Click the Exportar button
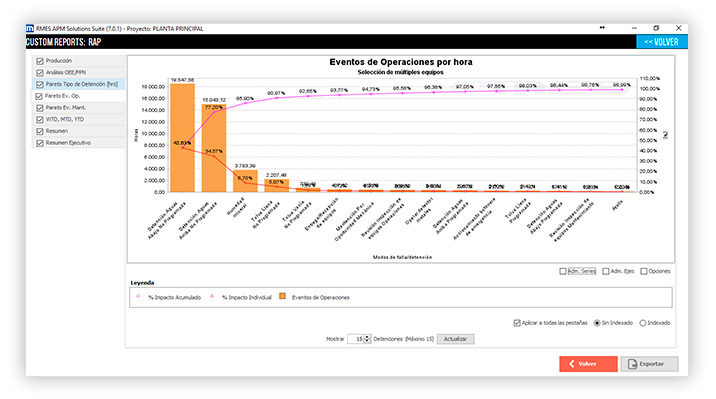Image resolution: width=716 pixels, height=399 pixels. click(x=649, y=364)
